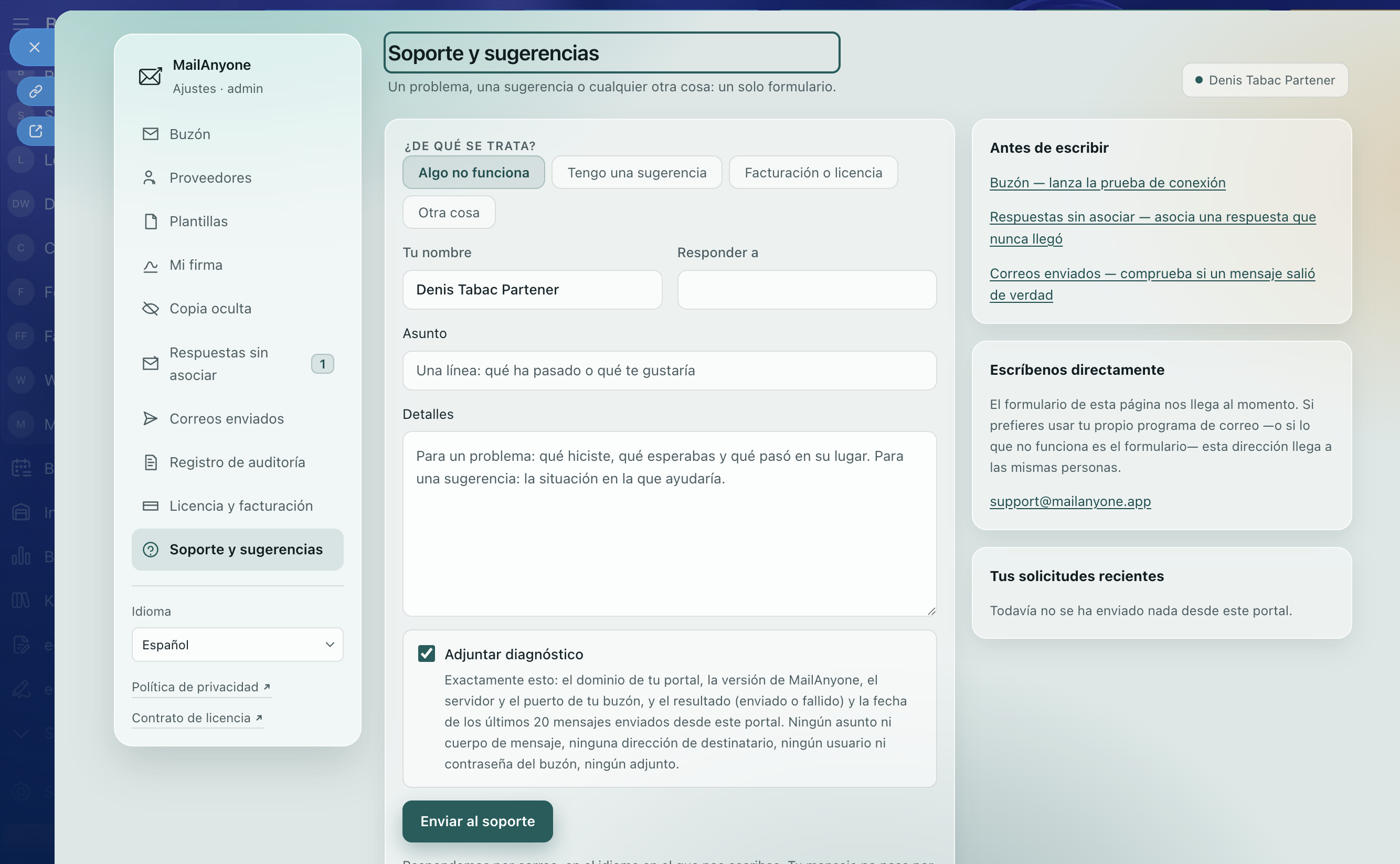Open Registro de auditoría in the sidebar
The image size is (1400, 864).
pyautogui.click(x=238, y=462)
